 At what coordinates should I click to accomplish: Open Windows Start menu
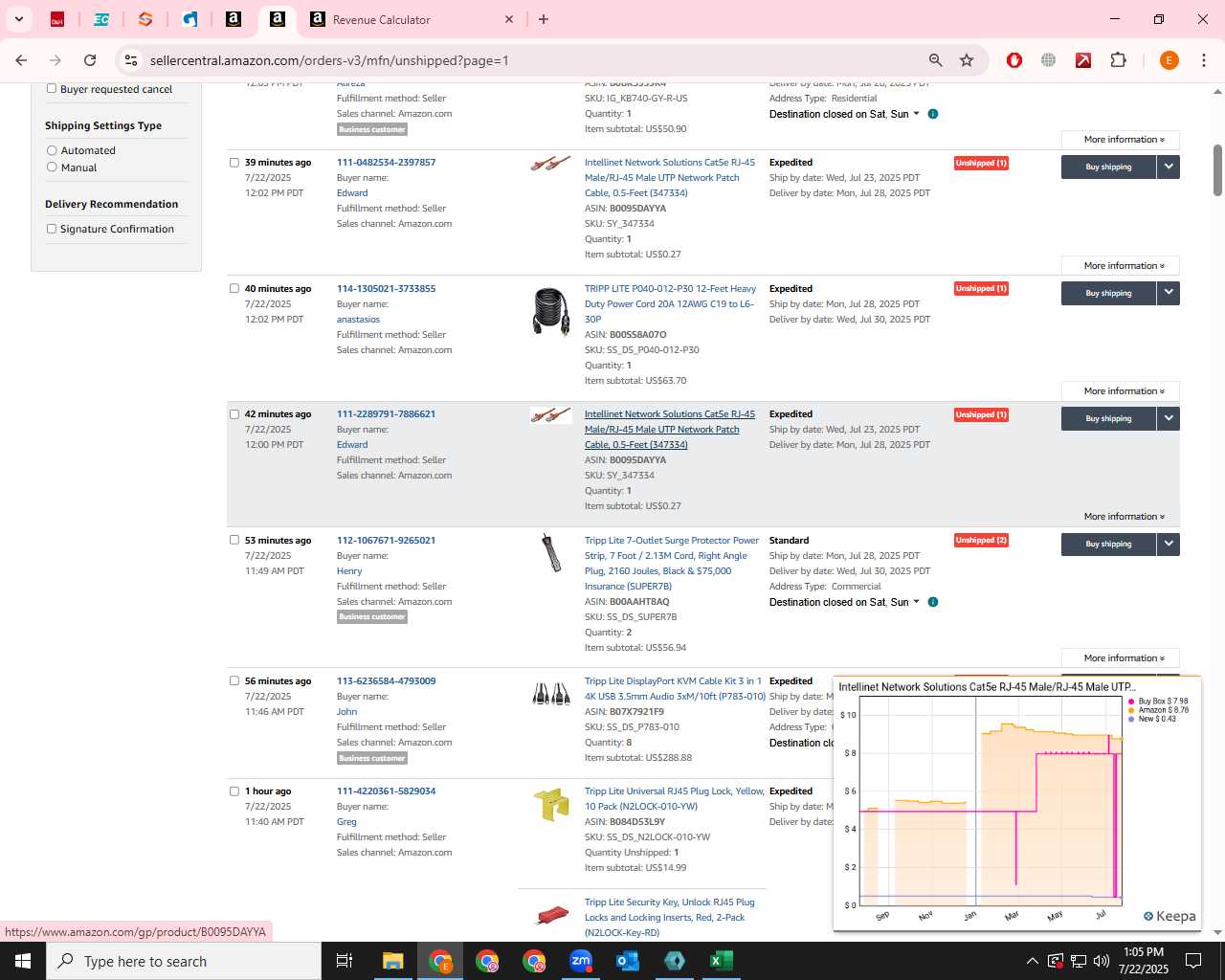pos(23,961)
